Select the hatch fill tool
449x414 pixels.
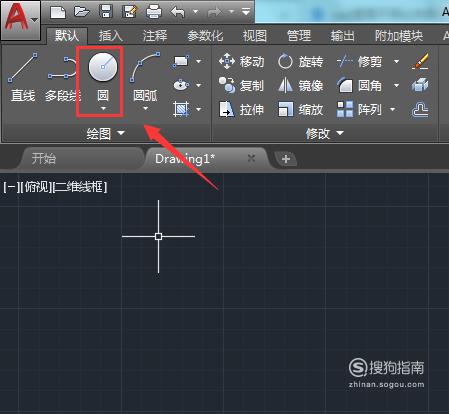click(181, 109)
